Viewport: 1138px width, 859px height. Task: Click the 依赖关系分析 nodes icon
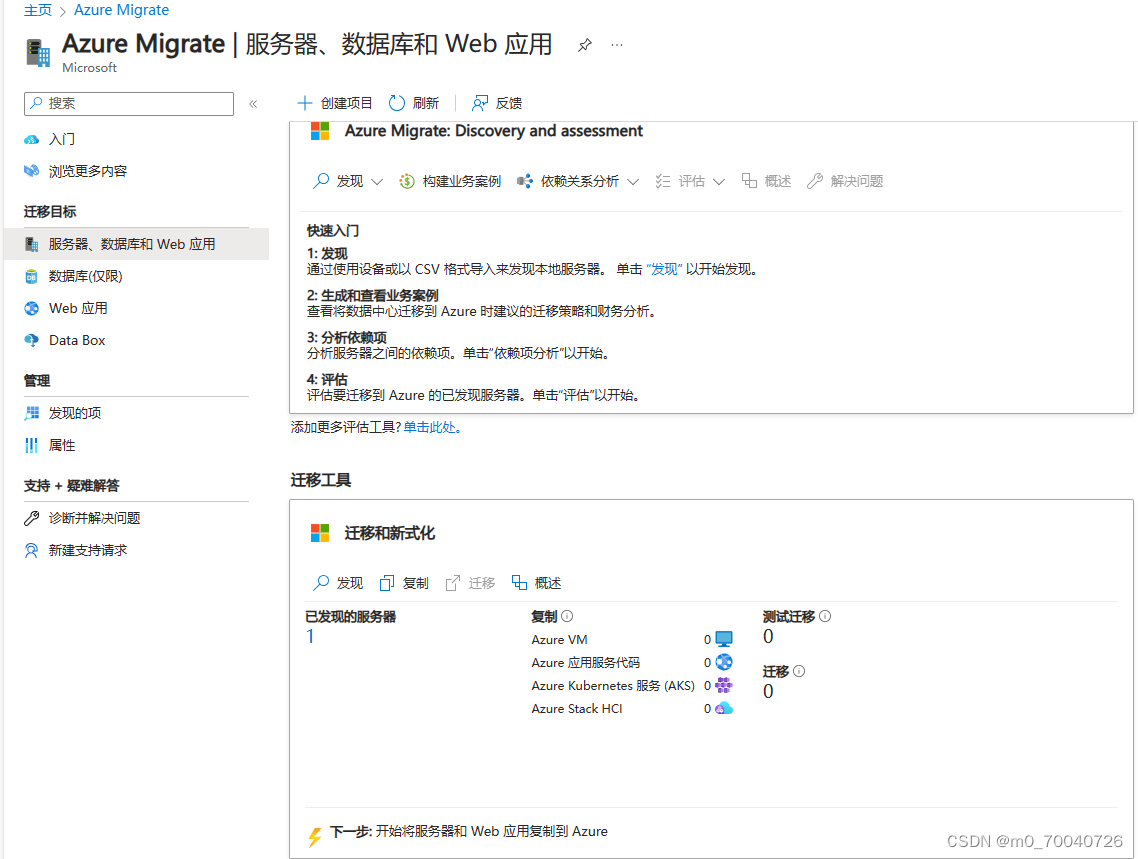[x=525, y=181]
